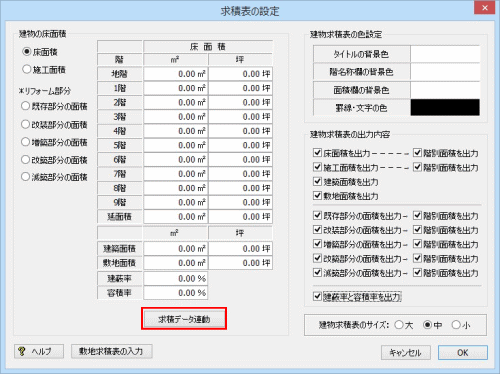
Task: Toggle 階別面積を出力 beside 床面積を出力
Action: (x=417, y=153)
